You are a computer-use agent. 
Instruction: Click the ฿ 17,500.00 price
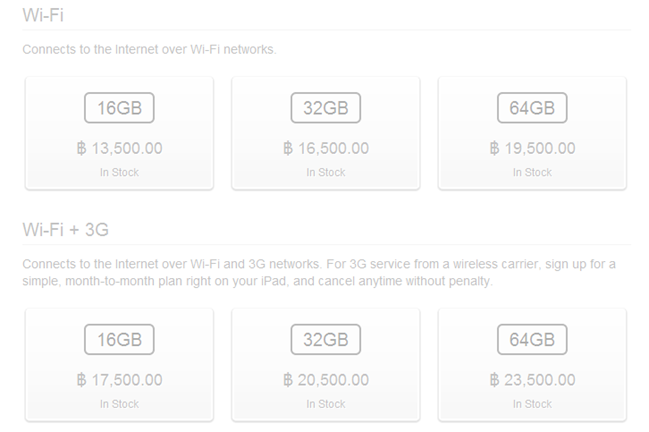pos(119,380)
